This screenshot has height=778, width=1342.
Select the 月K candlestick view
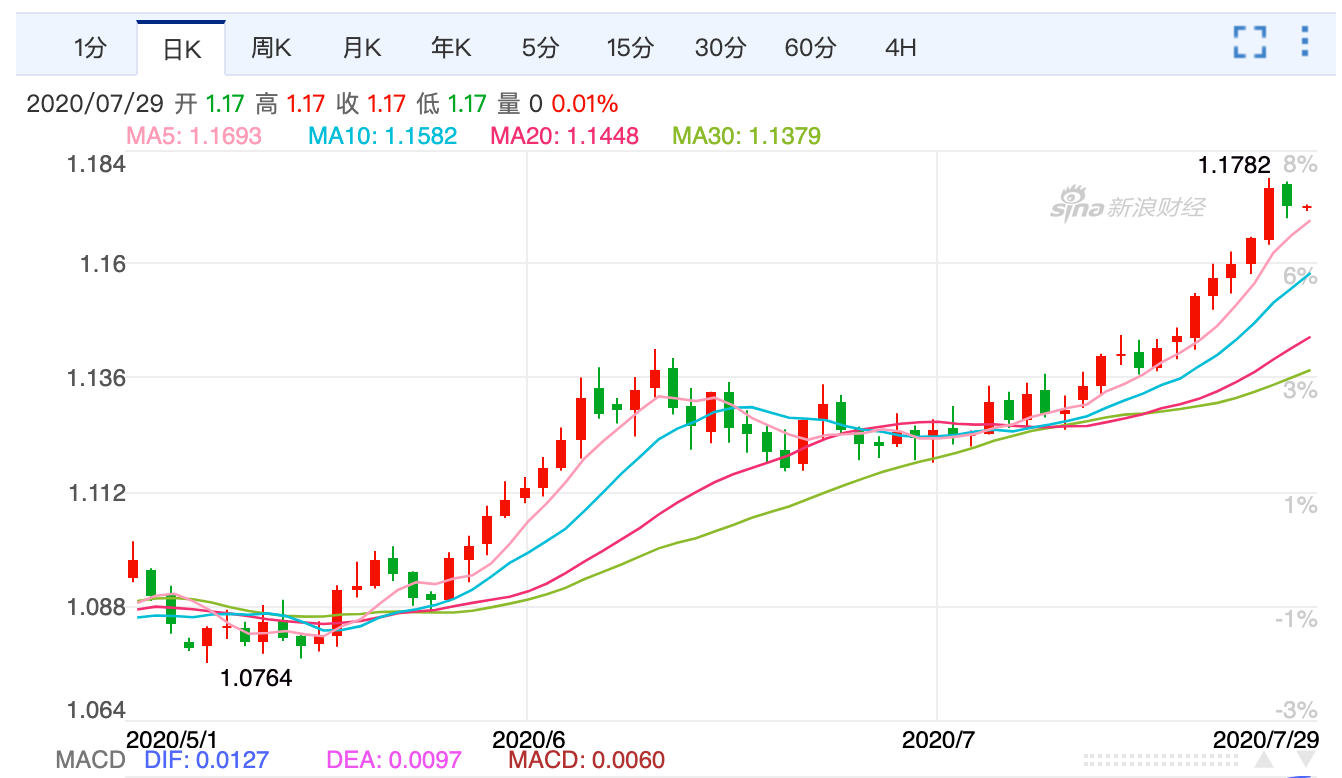click(361, 46)
